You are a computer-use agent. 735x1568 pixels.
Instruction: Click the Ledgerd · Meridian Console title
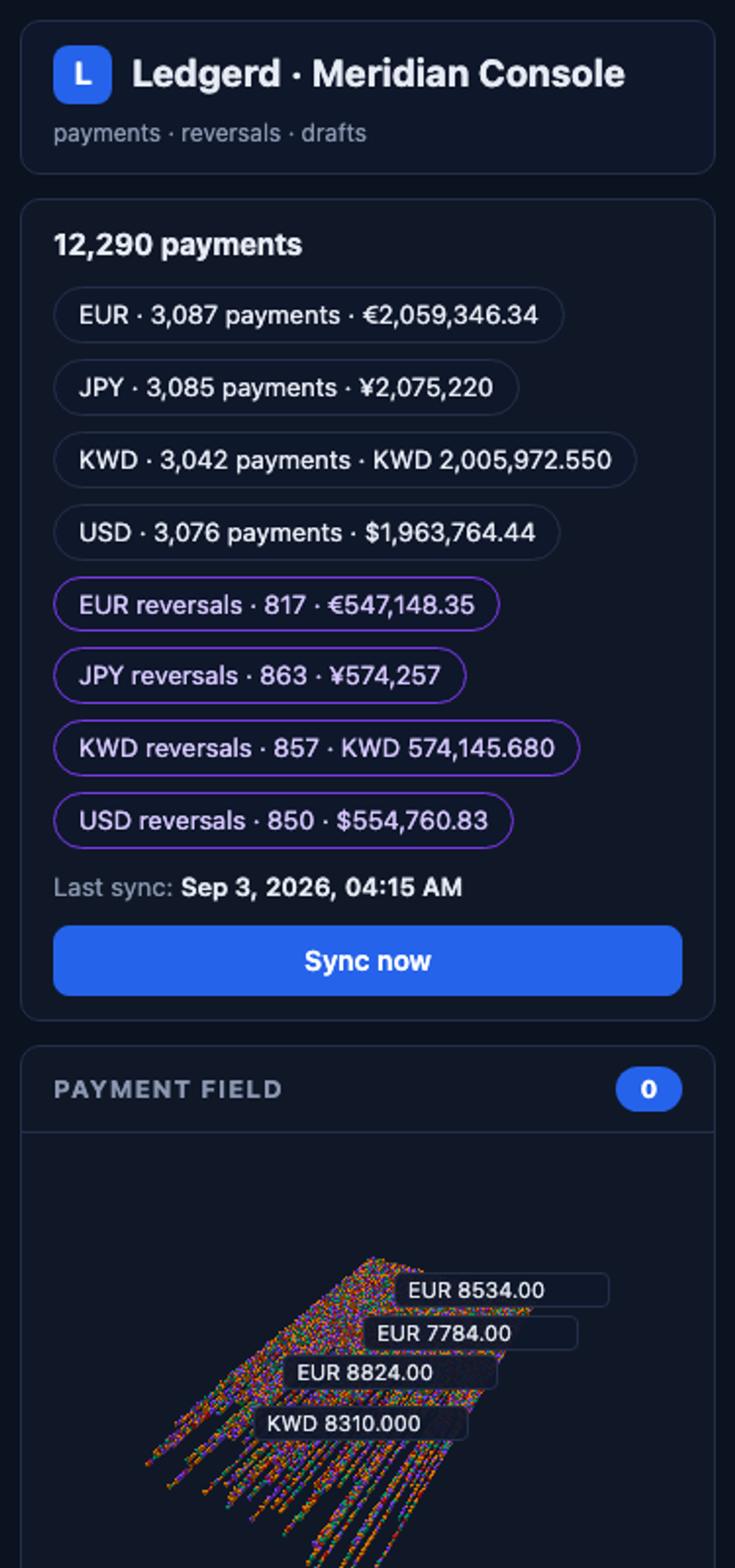coord(379,74)
